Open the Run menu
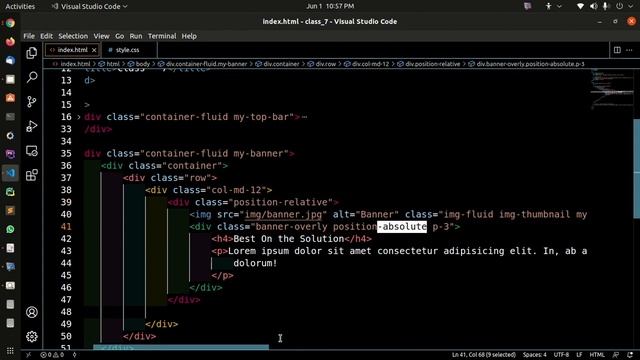640x360 pixels. (136, 36)
